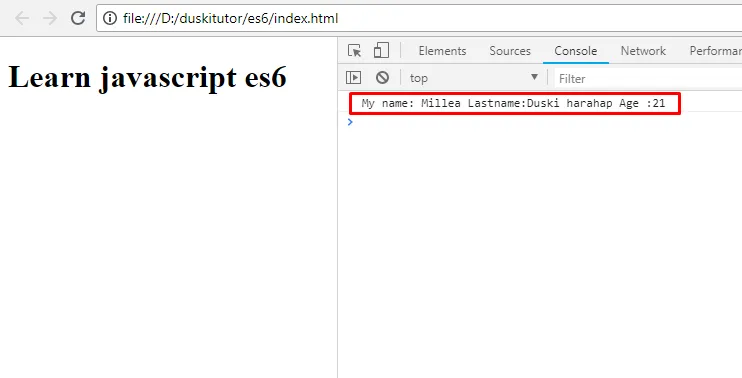Reload the page with refresh icon
The image size is (742, 378).
tap(78, 18)
